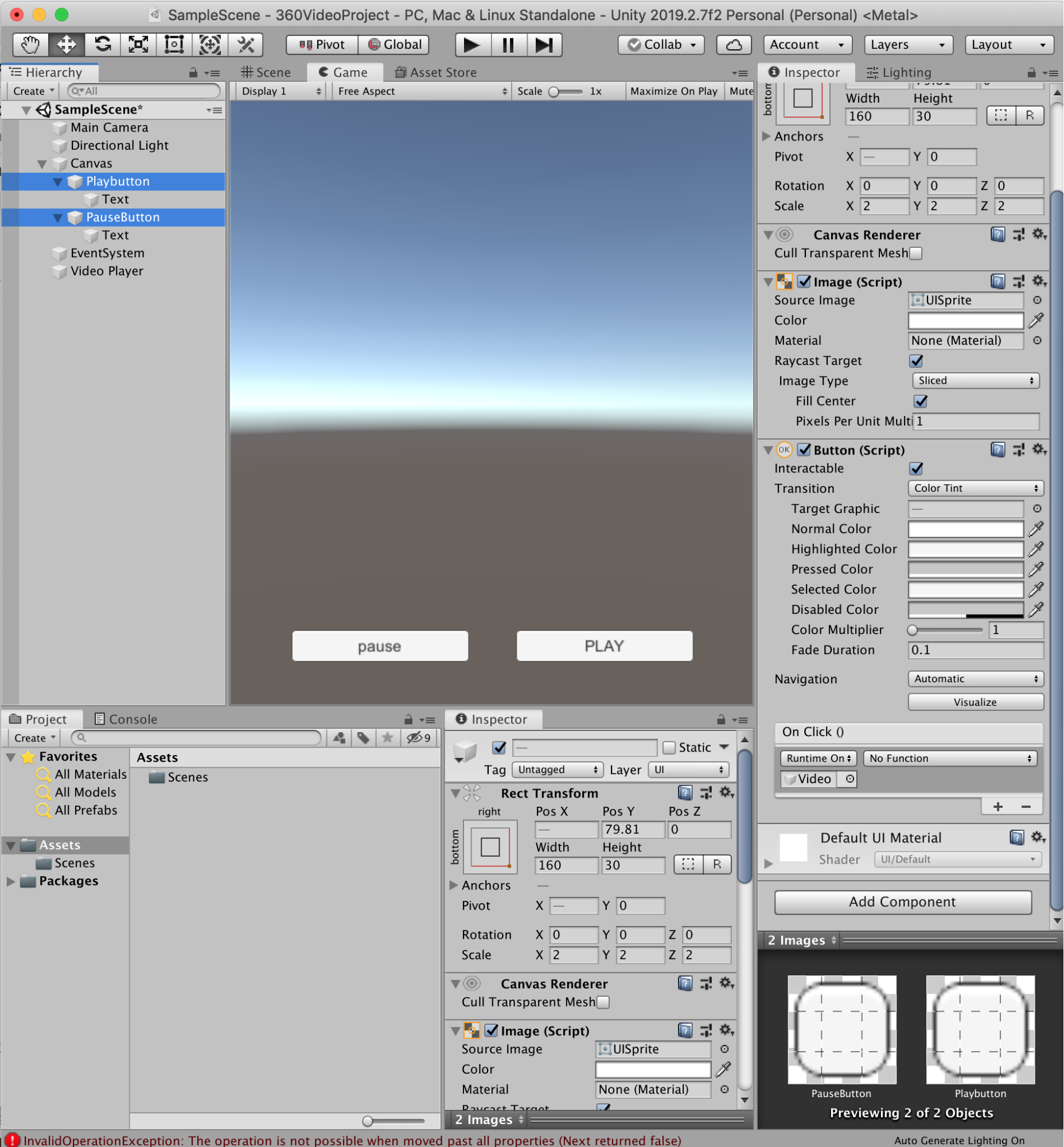
Task: Enable Cull Transparent Mesh in right Inspector
Action: tap(916, 253)
